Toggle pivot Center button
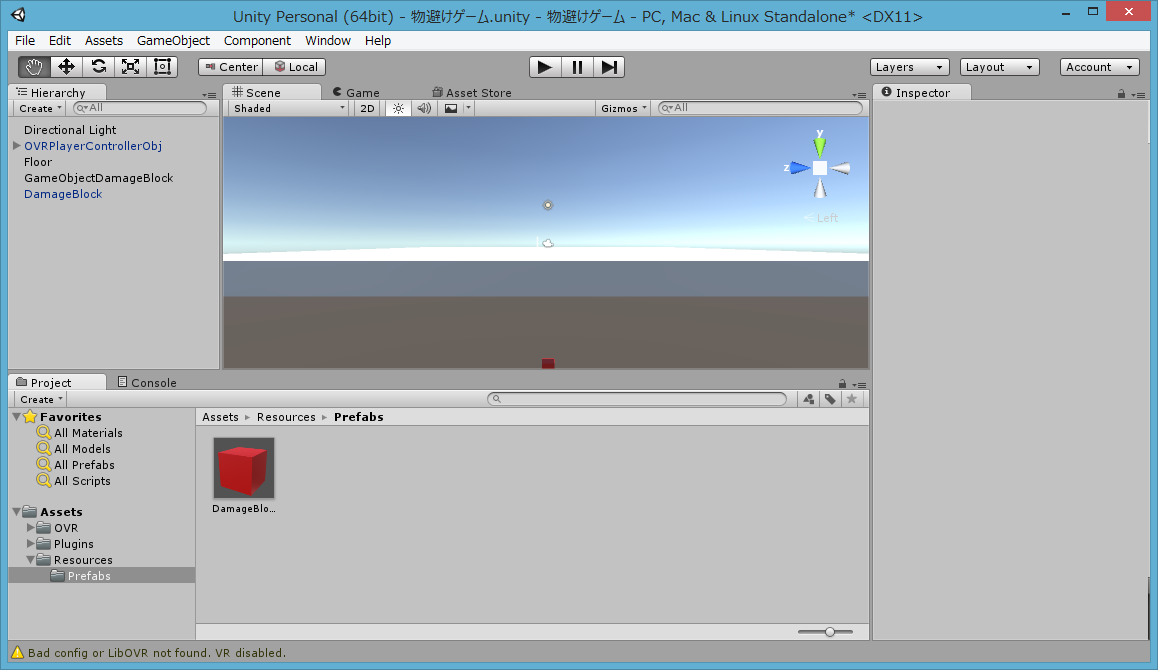 tap(230, 66)
